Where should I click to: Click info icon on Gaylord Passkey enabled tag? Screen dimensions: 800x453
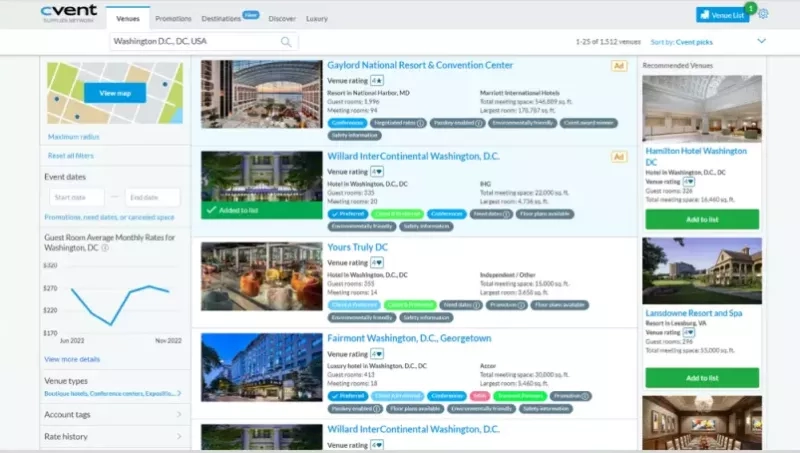pyautogui.click(x=479, y=123)
